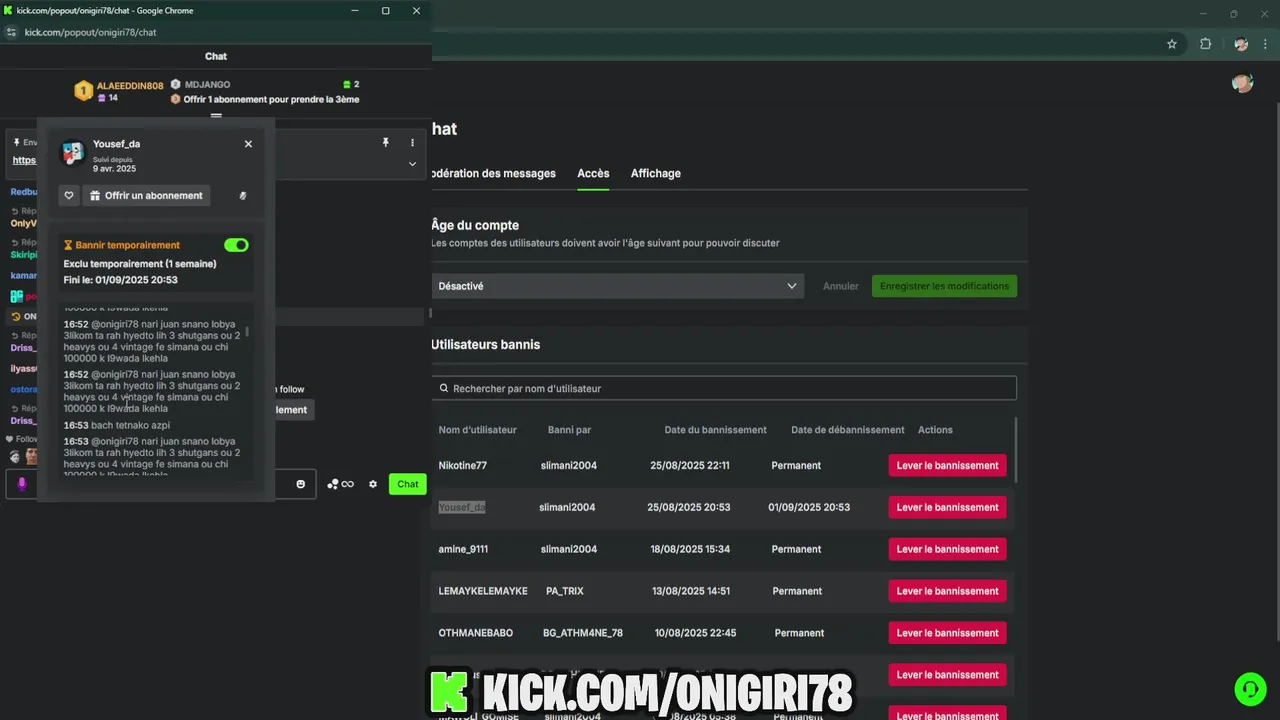
Task: Open Yousef_da's profile avatar
Action: coord(73,153)
